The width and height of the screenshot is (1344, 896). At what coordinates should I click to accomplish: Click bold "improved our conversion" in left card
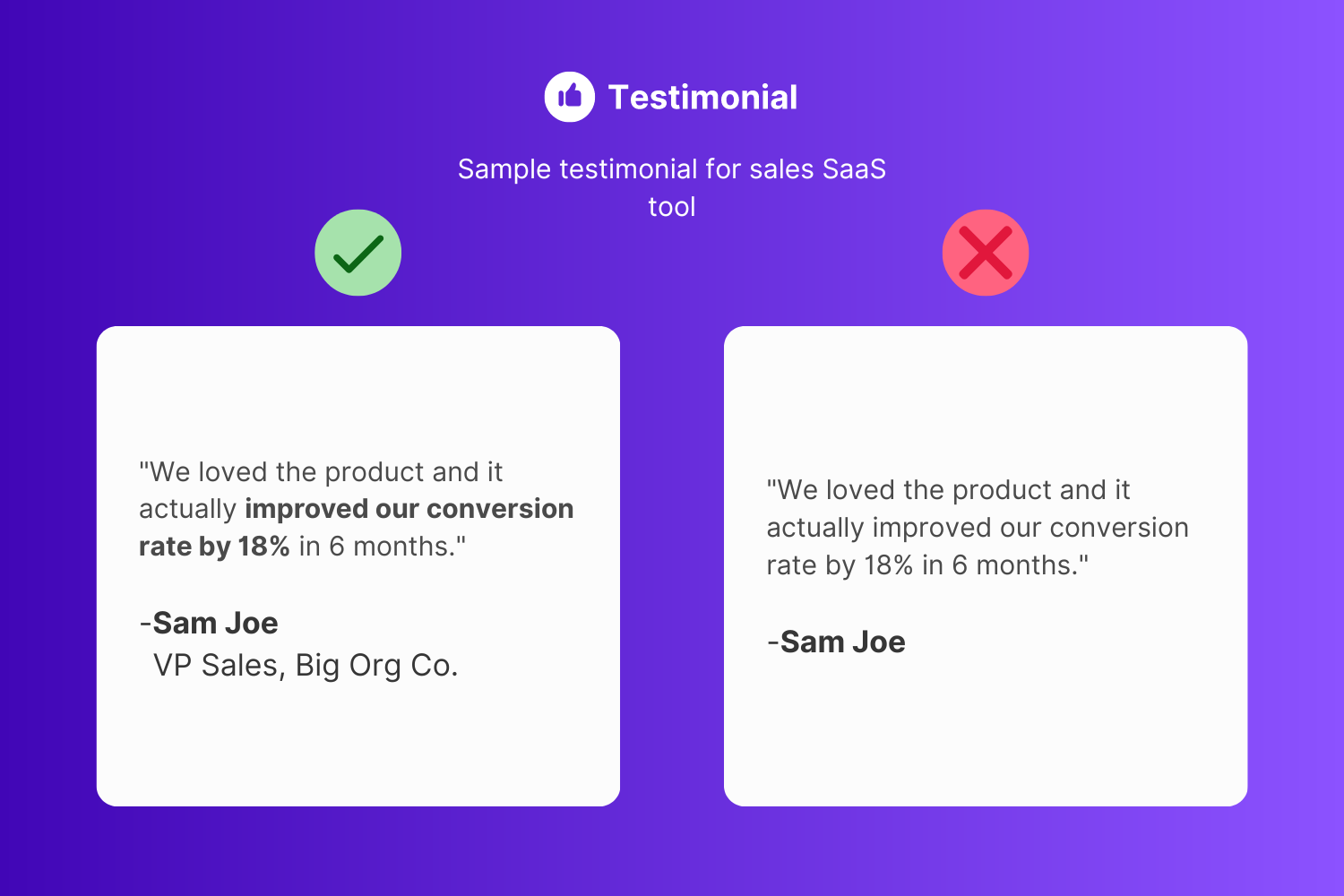pyautogui.click(x=409, y=509)
